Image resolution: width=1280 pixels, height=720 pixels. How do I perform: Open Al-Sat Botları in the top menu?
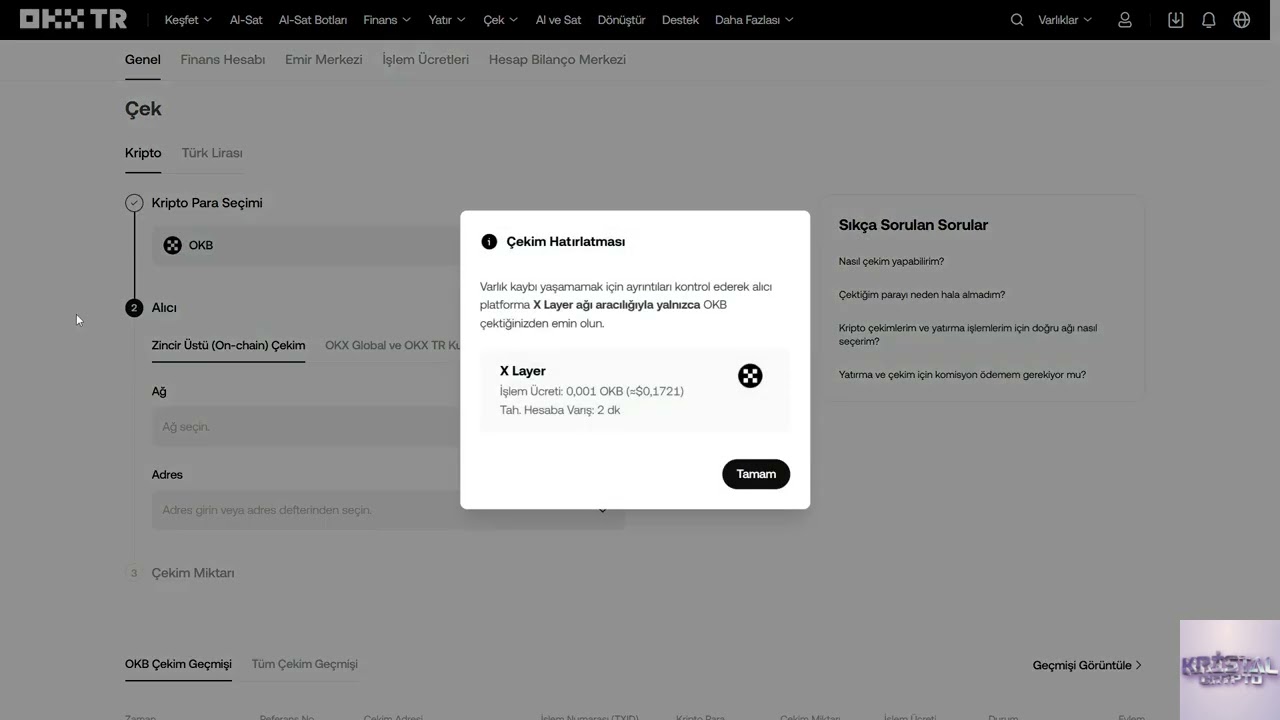[313, 20]
